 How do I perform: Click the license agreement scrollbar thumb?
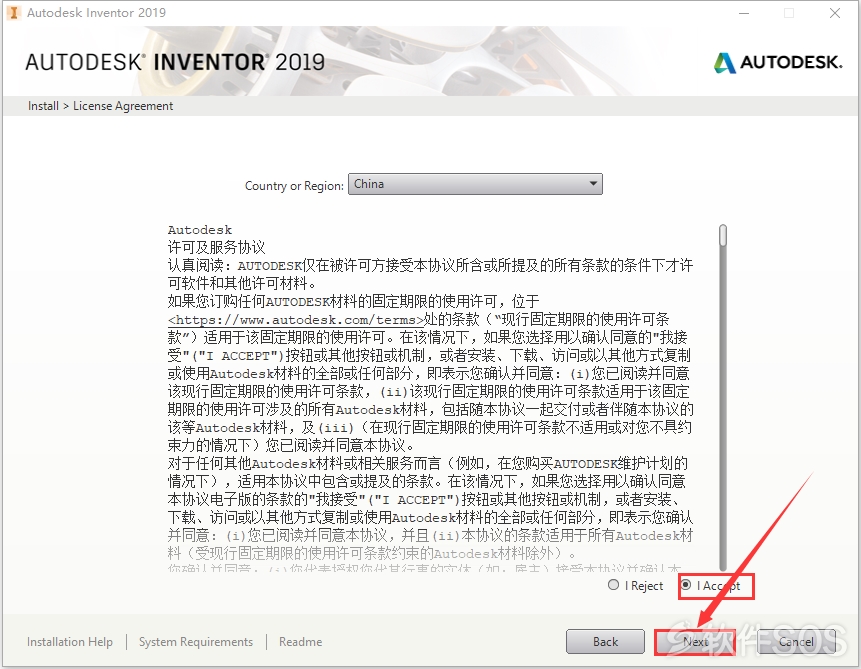pos(723,235)
